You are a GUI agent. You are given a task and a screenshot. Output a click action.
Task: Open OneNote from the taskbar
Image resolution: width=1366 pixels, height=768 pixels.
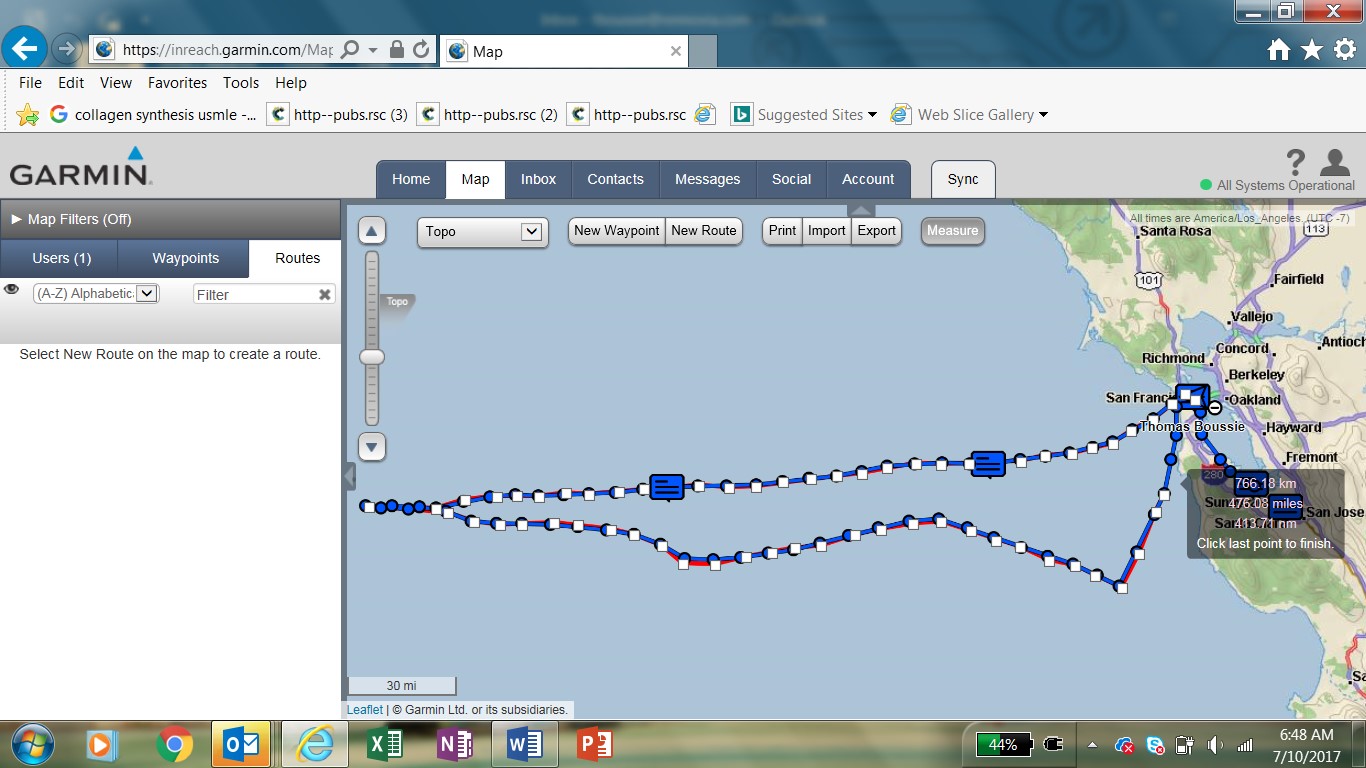pyautogui.click(x=455, y=744)
